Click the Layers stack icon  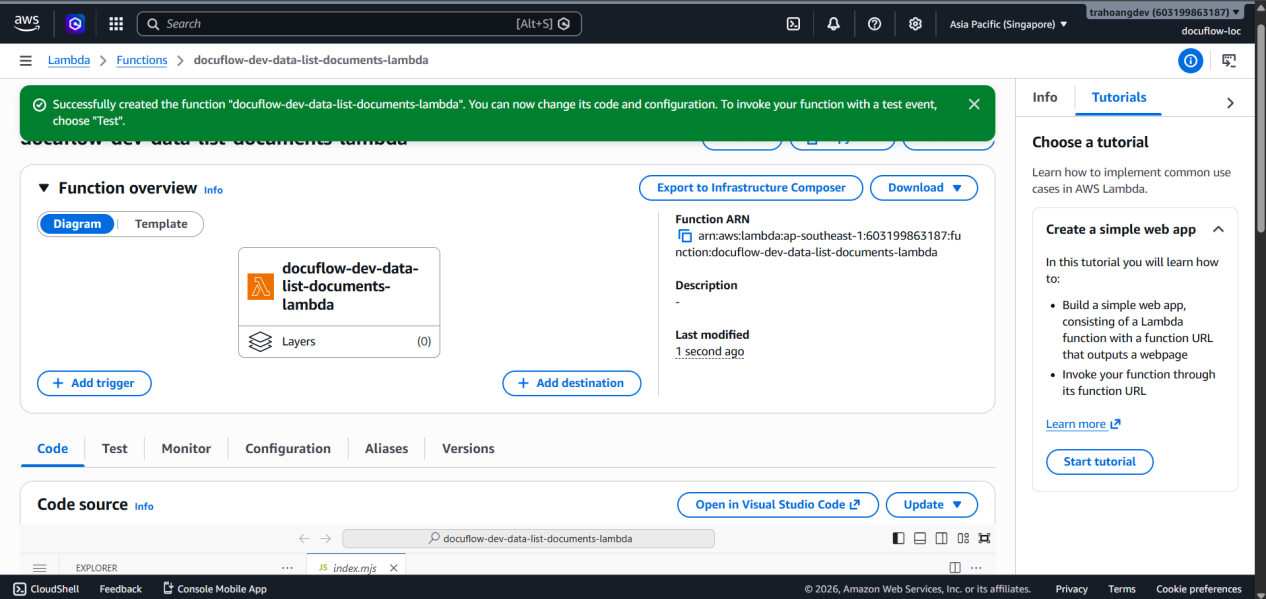tap(260, 341)
